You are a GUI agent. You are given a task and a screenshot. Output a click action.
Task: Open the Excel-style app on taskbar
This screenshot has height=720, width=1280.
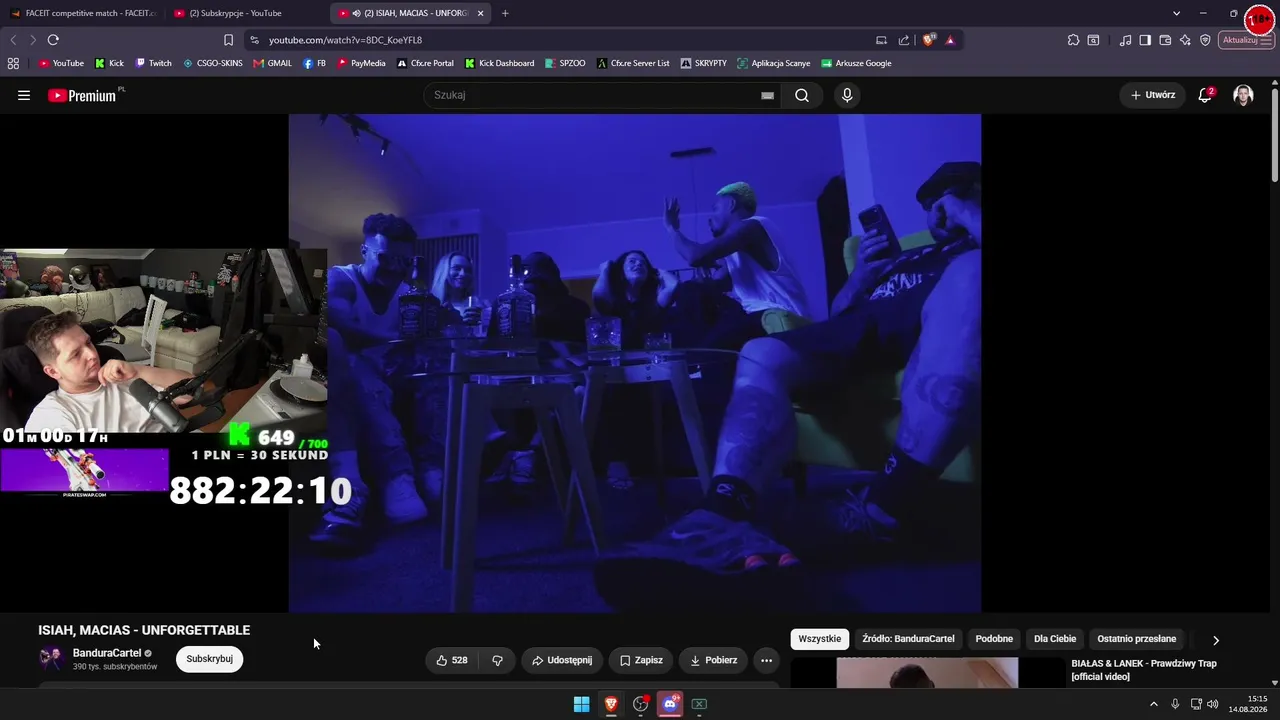point(699,704)
